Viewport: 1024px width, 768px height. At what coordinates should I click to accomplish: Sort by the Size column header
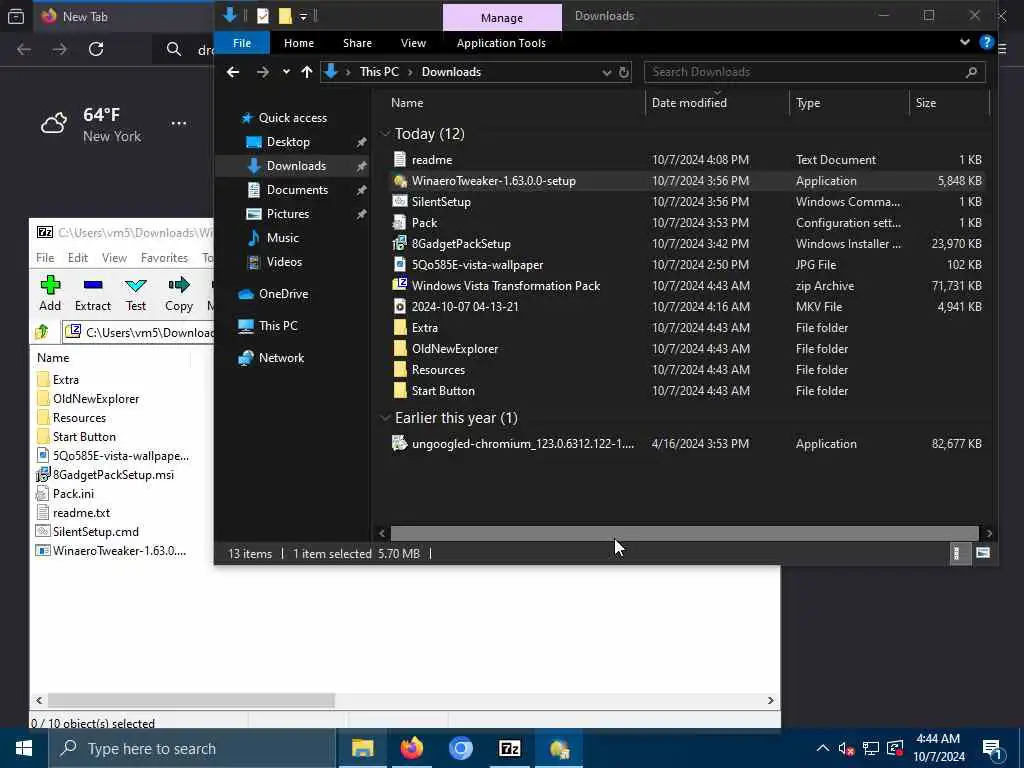pyautogui.click(x=949, y=103)
